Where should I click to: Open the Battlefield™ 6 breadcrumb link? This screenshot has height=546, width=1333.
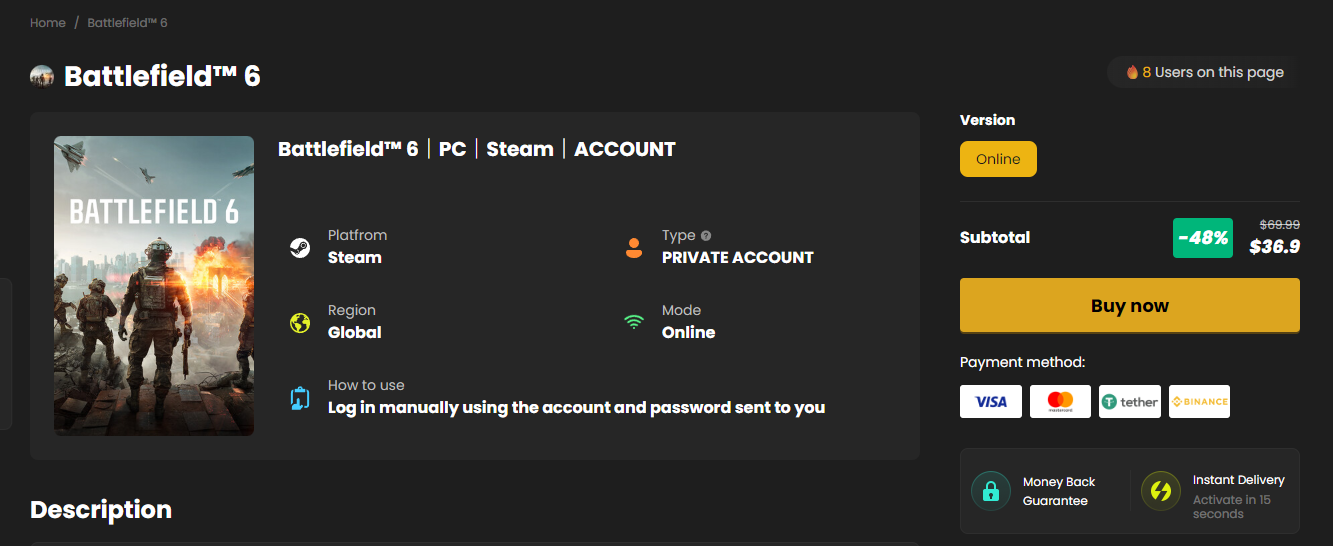(x=127, y=22)
